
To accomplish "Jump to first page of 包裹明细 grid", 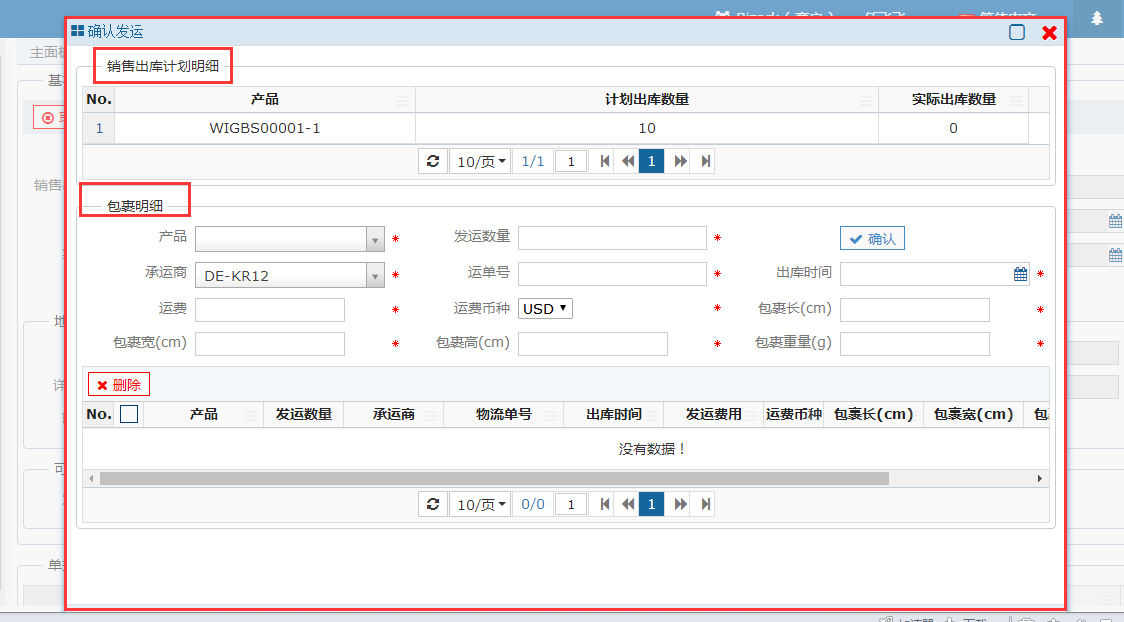I will [x=605, y=504].
